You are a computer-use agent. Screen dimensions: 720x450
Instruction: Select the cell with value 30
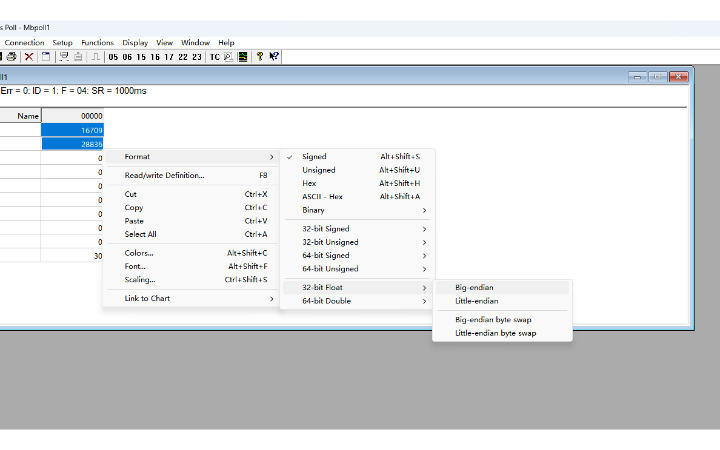[72, 256]
